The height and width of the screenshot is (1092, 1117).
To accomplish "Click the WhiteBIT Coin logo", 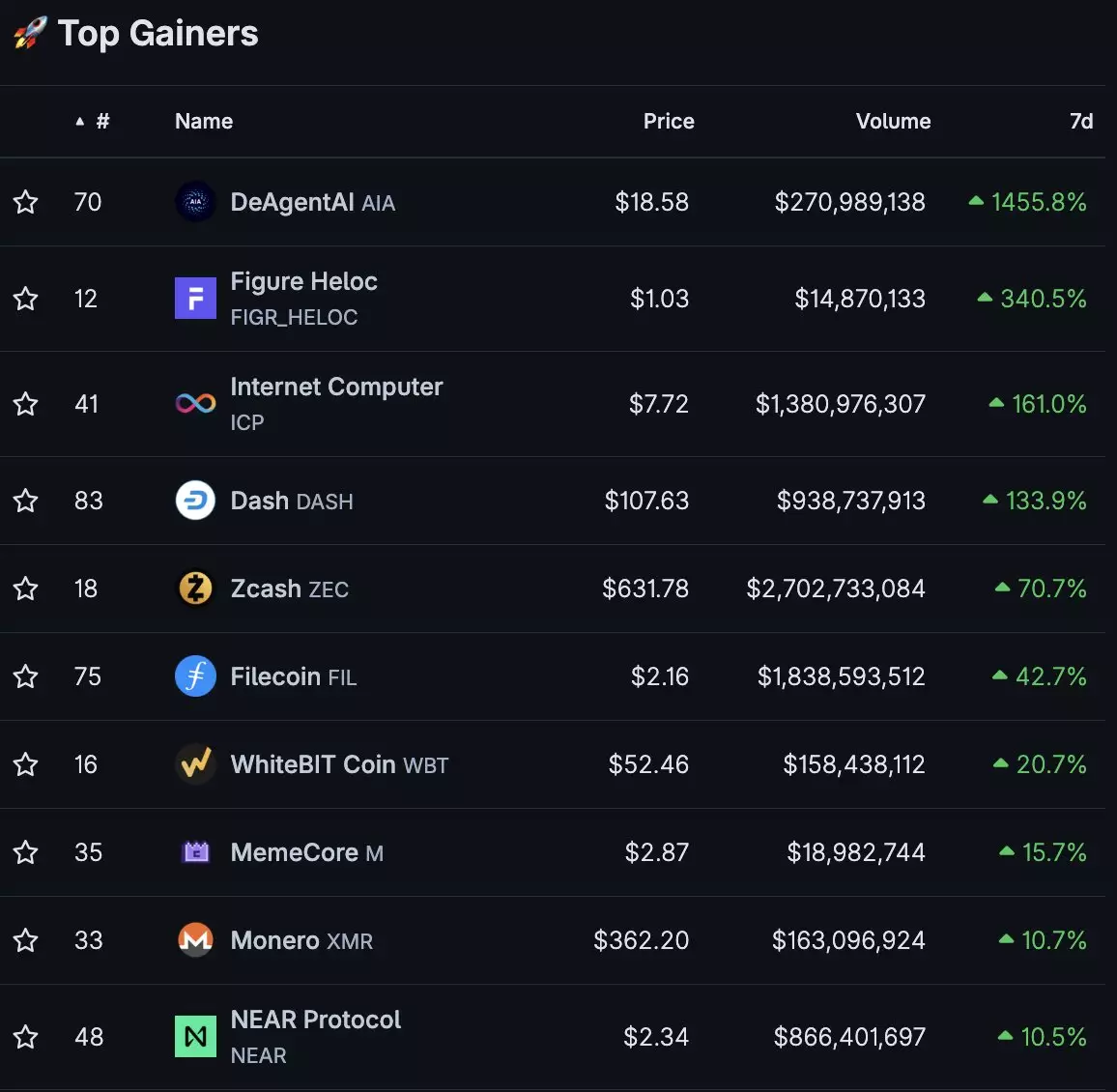I will [x=195, y=764].
